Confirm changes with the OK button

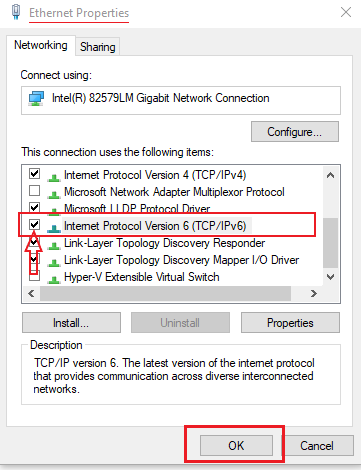click(236, 445)
